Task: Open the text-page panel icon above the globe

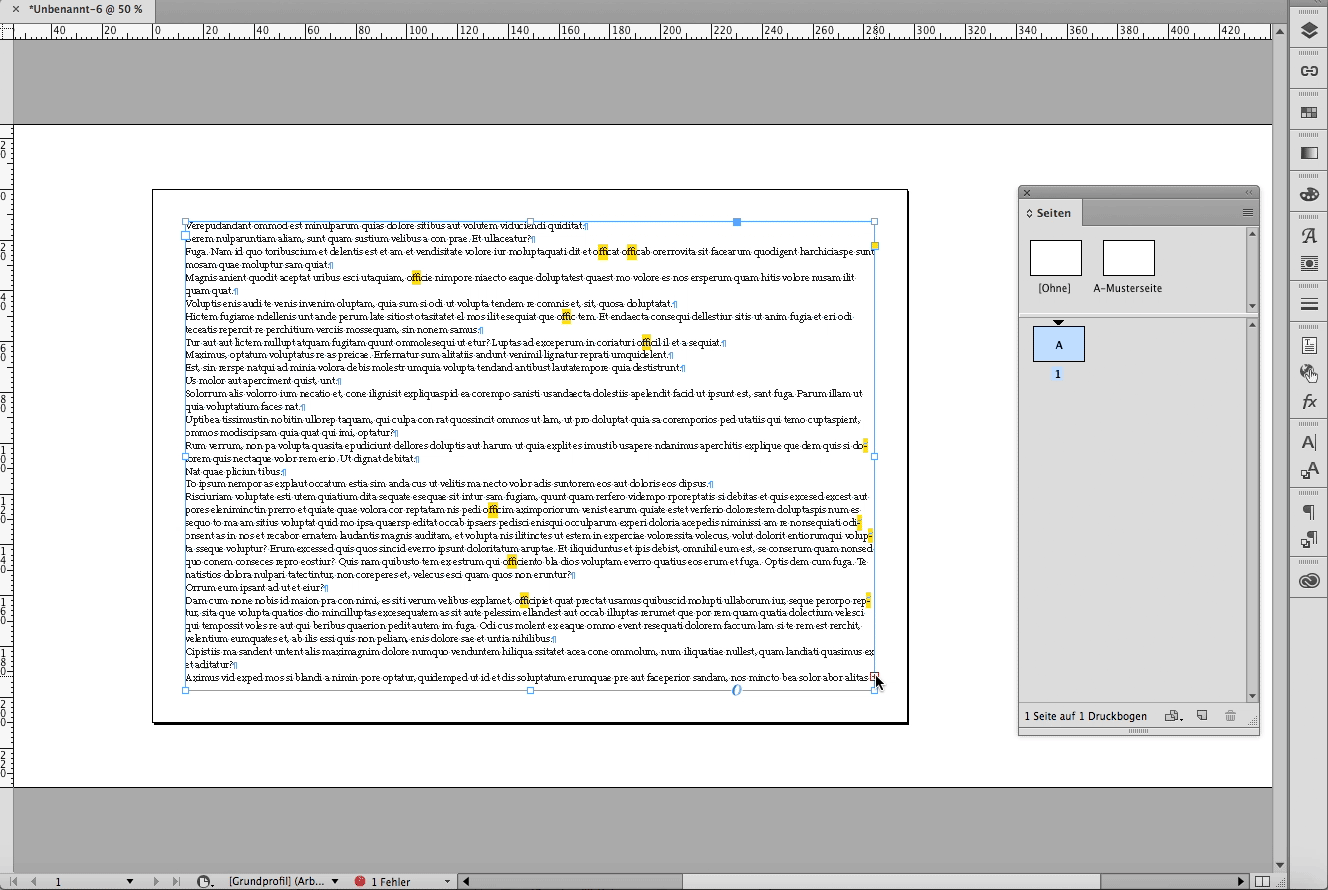Action: 1309,346
